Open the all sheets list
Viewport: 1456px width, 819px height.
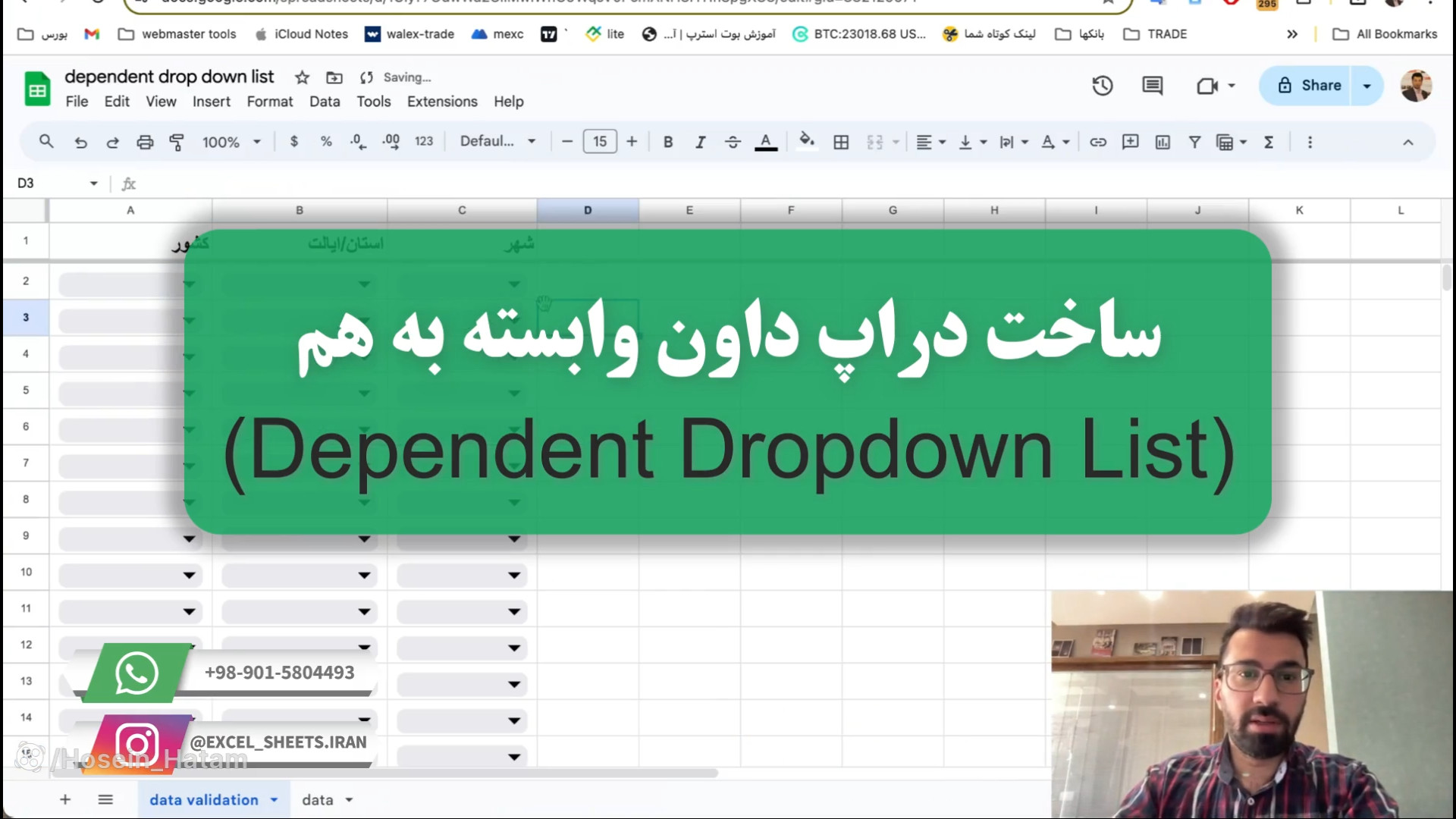pos(105,800)
